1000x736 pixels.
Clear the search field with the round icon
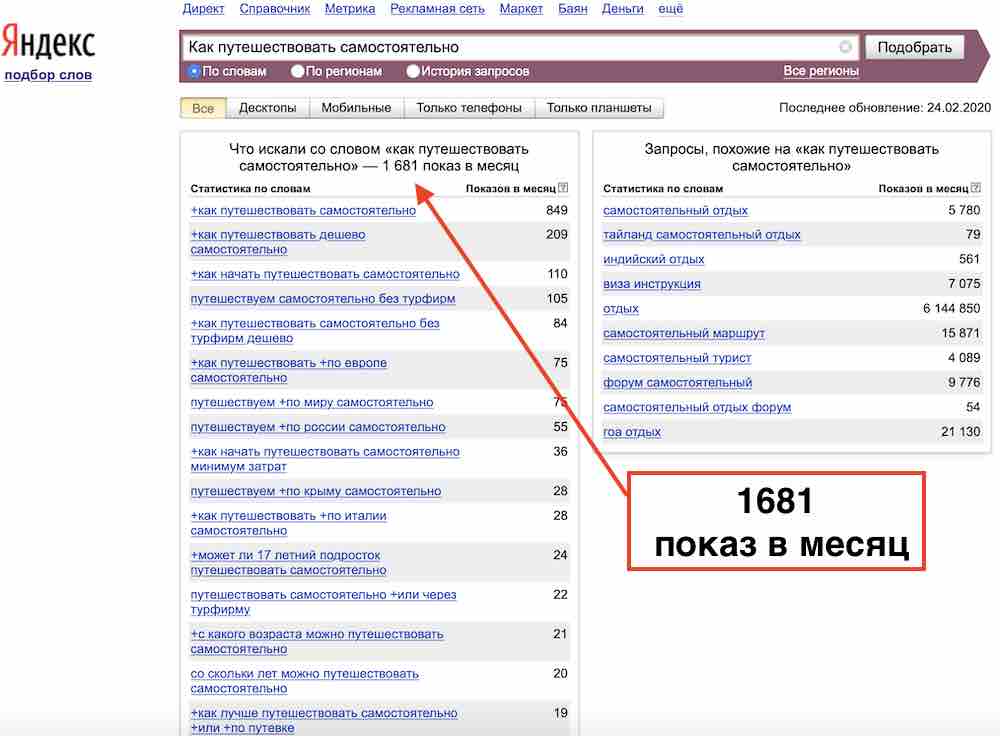(845, 47)
